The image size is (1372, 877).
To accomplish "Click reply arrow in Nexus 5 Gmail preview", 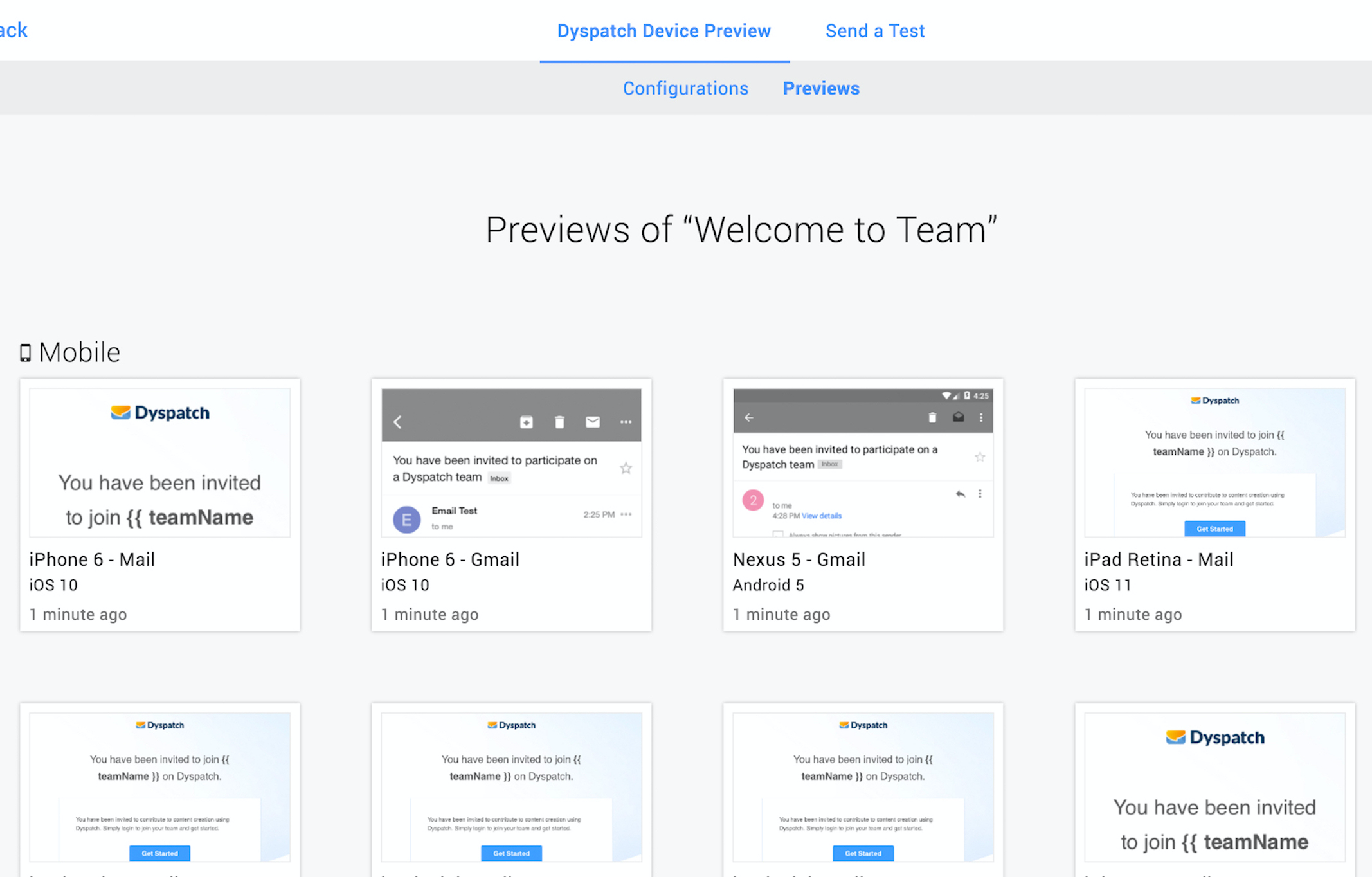I will point(960,494).
